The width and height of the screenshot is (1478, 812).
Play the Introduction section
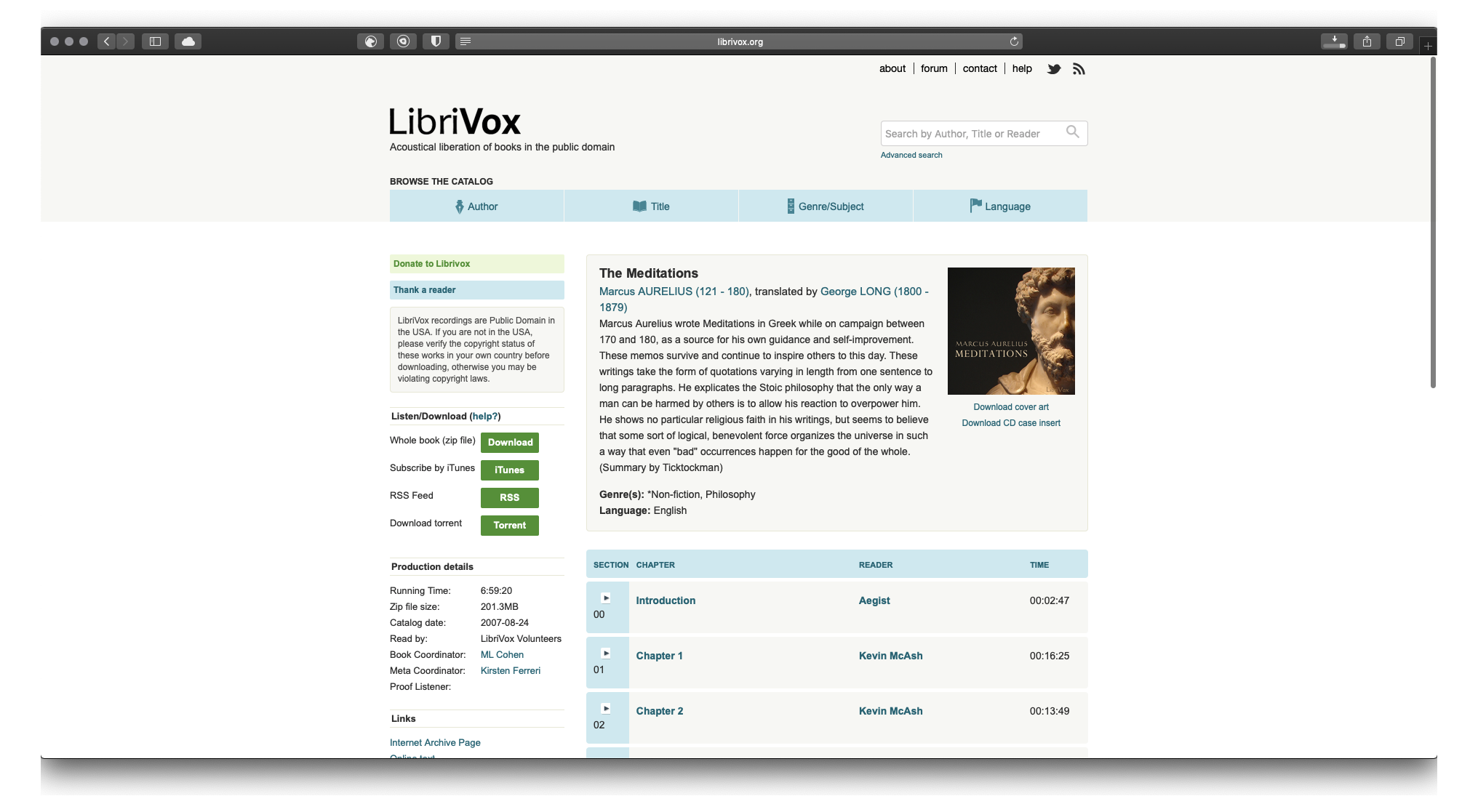[607, 598]
